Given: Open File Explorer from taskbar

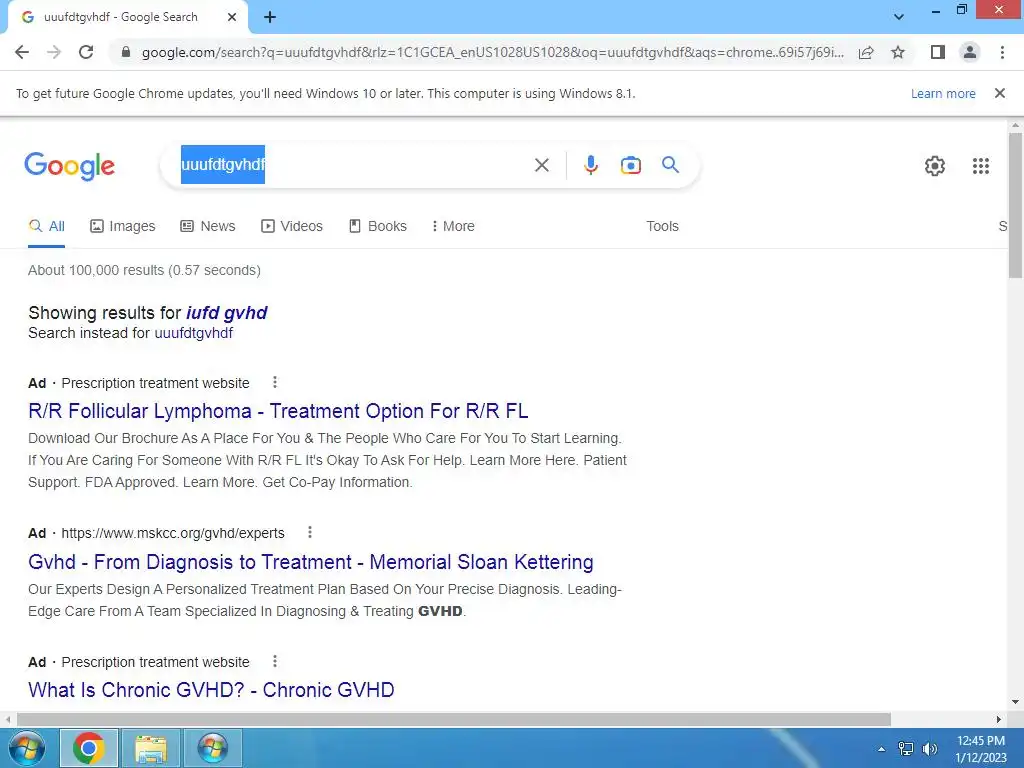Looking at the screenshot, I should coord(151,748).
